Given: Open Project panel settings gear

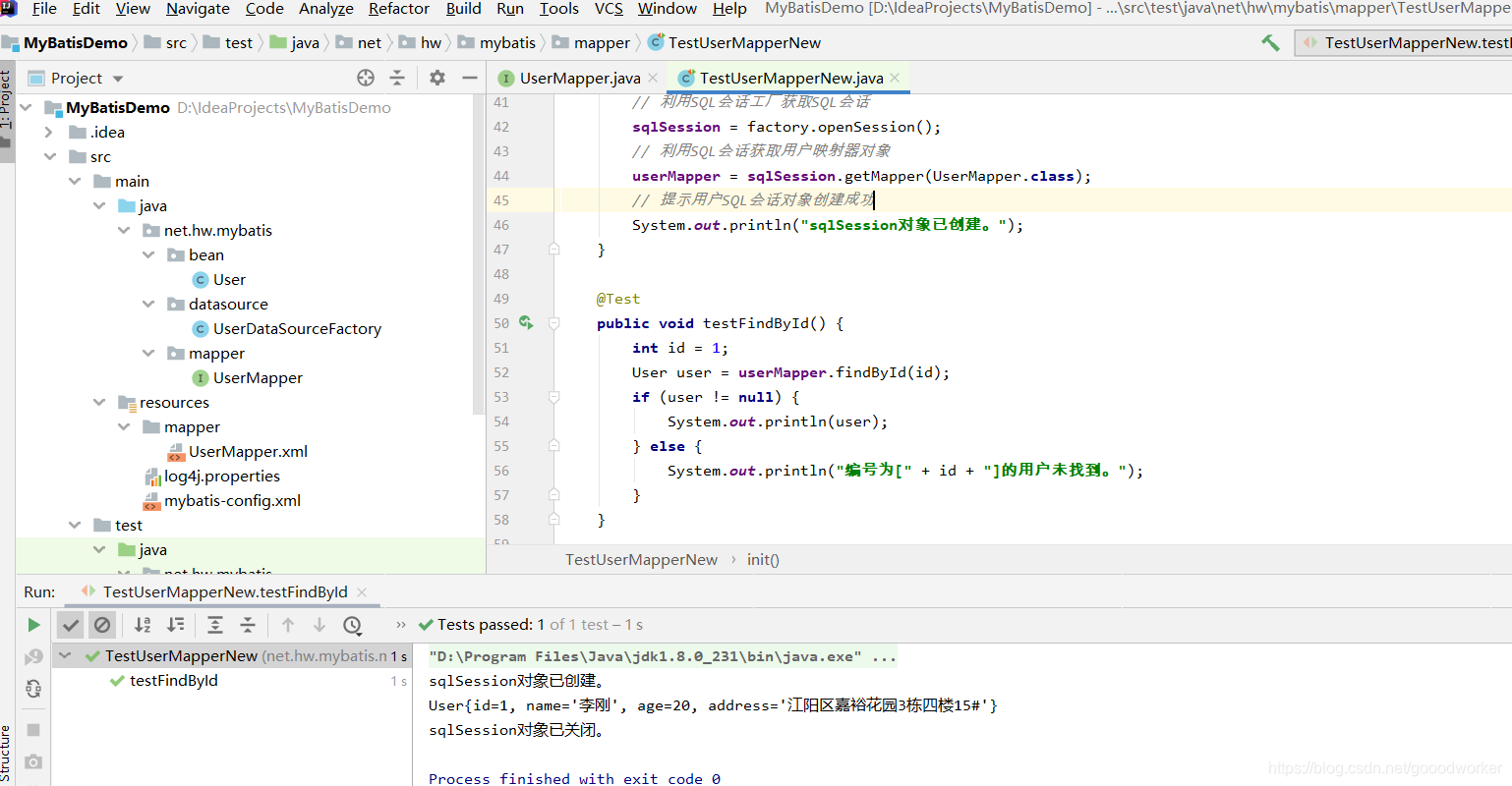Looking at the screenshot, I should pos(437,78).
